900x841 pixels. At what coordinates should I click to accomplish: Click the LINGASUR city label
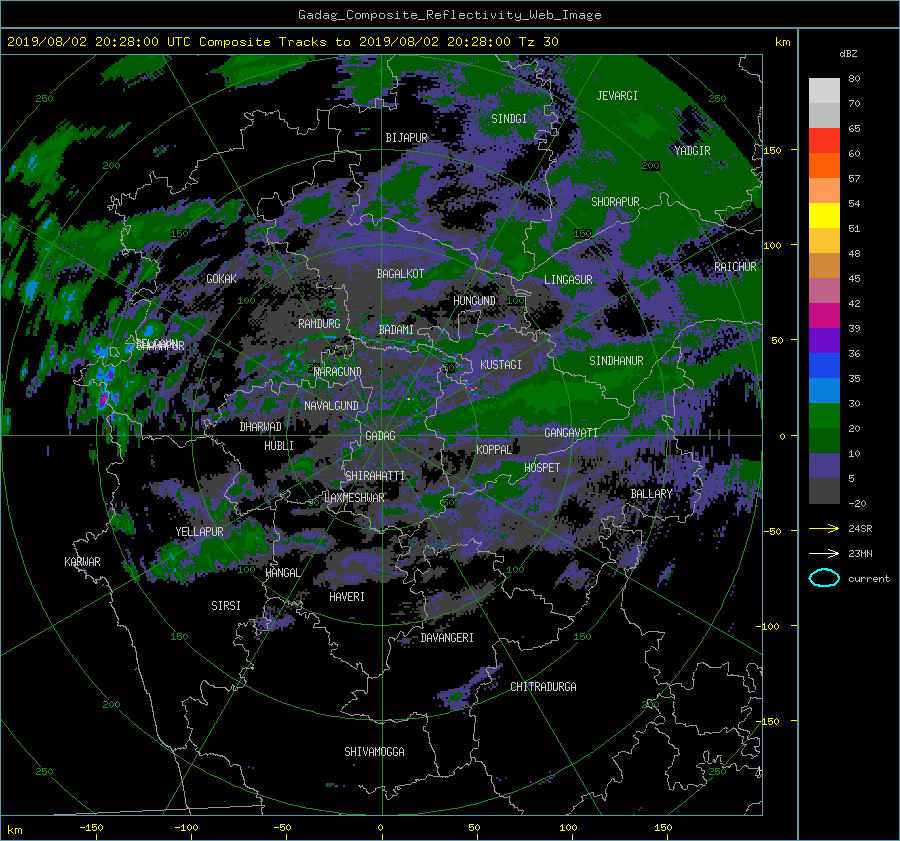coord(568,280)
